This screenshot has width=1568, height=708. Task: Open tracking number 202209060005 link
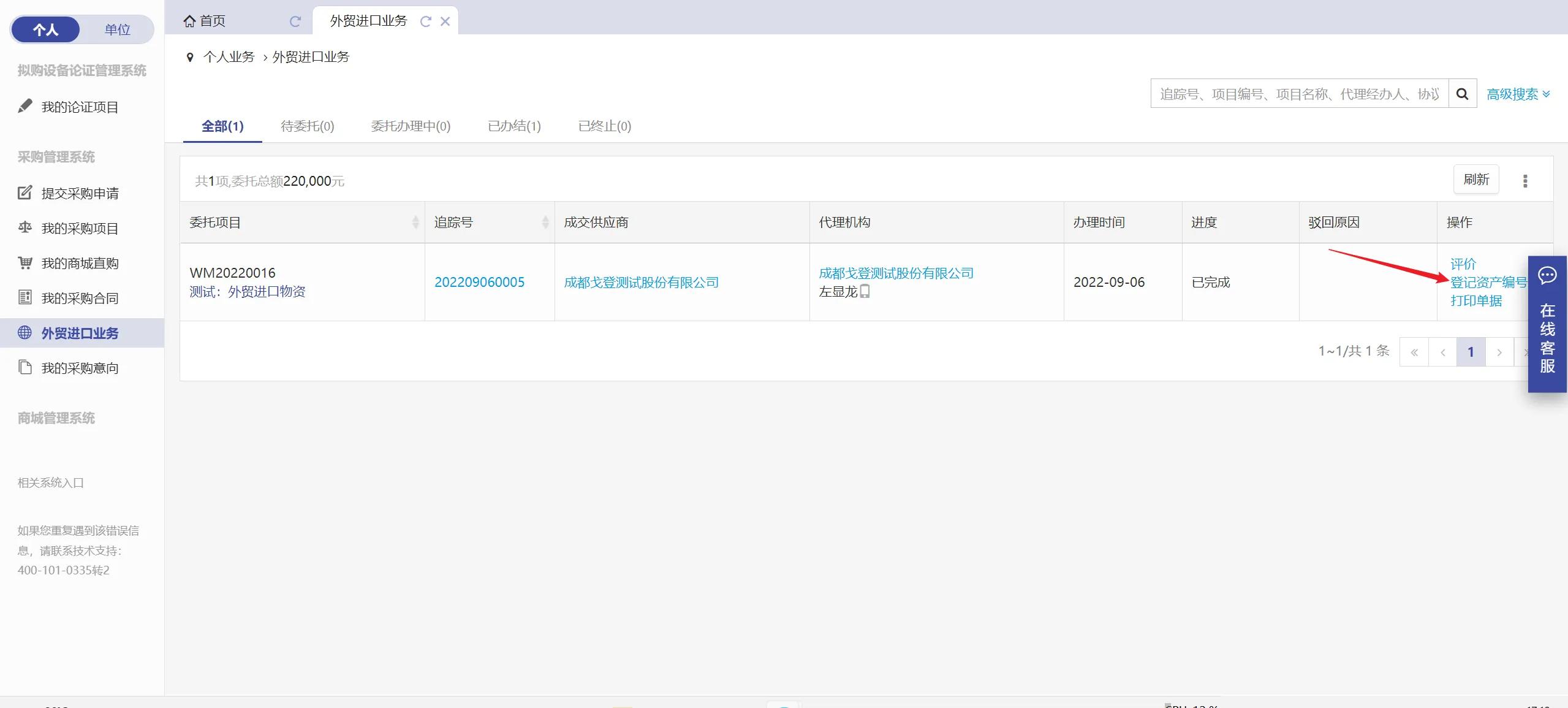479,282
